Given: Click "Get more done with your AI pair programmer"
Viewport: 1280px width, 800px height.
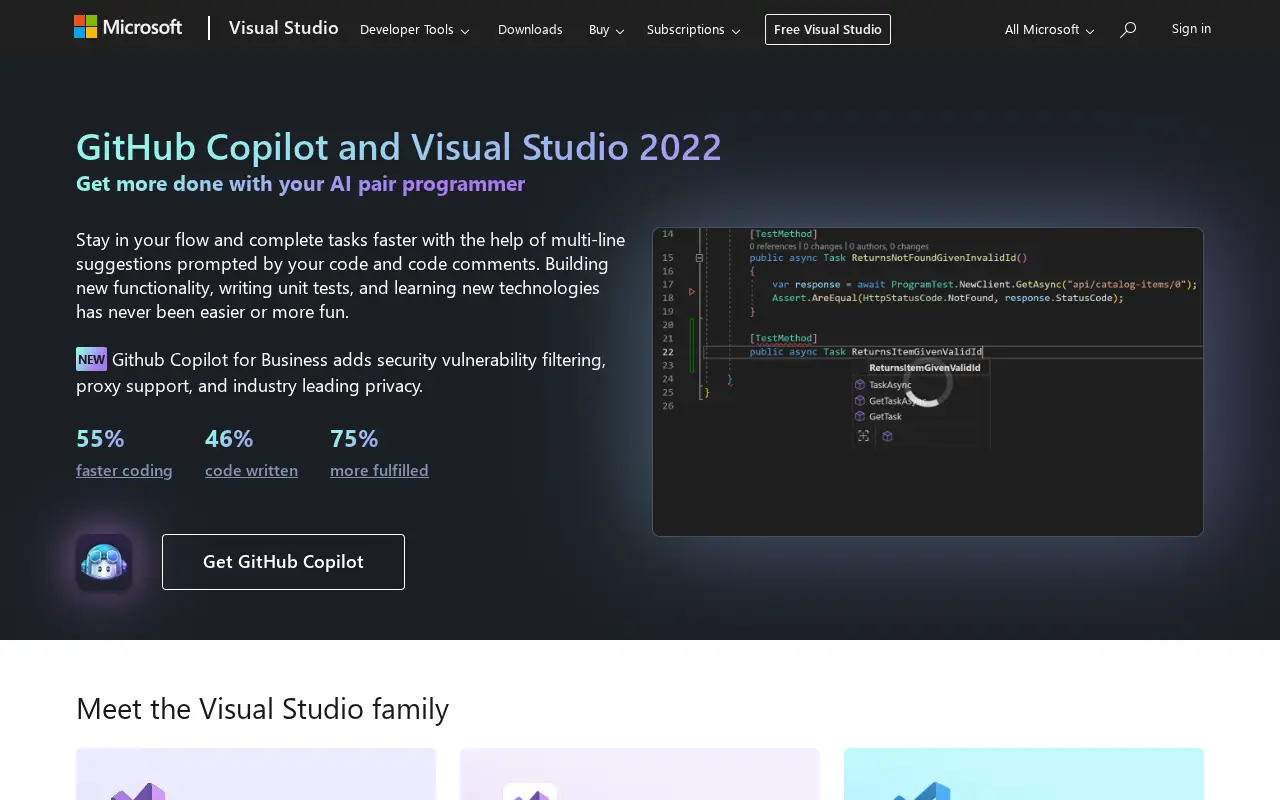Looking at the screenshot, I should pyautogui.click(x=300, y=184).
